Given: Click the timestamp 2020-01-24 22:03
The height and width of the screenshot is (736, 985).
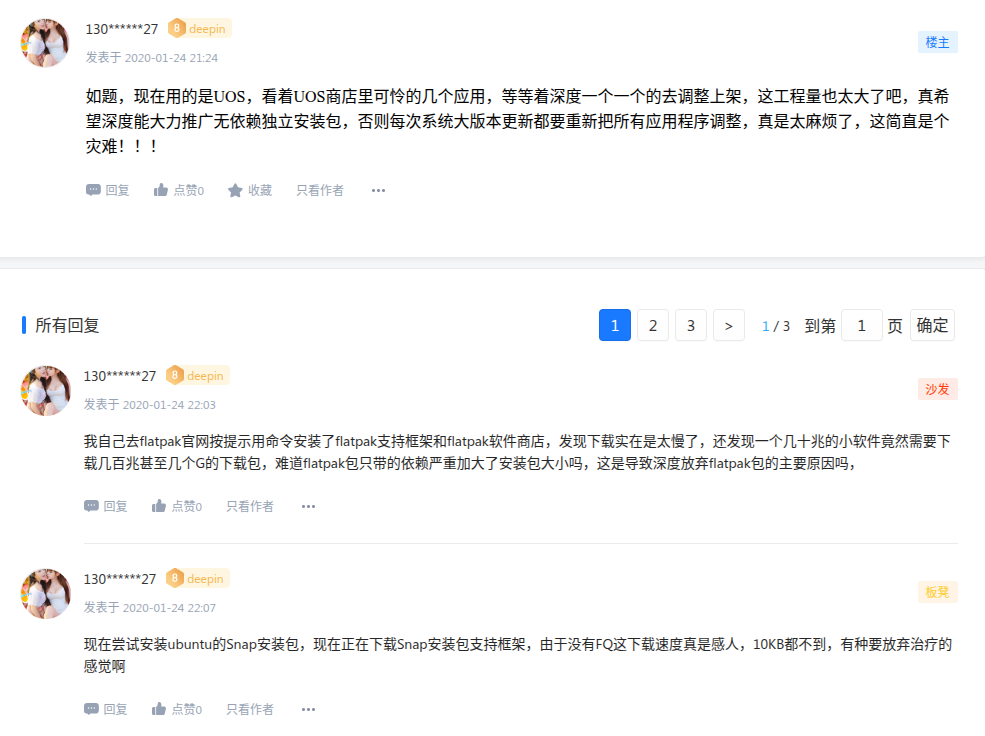Looking at the screenshot, I should [169, 405].
